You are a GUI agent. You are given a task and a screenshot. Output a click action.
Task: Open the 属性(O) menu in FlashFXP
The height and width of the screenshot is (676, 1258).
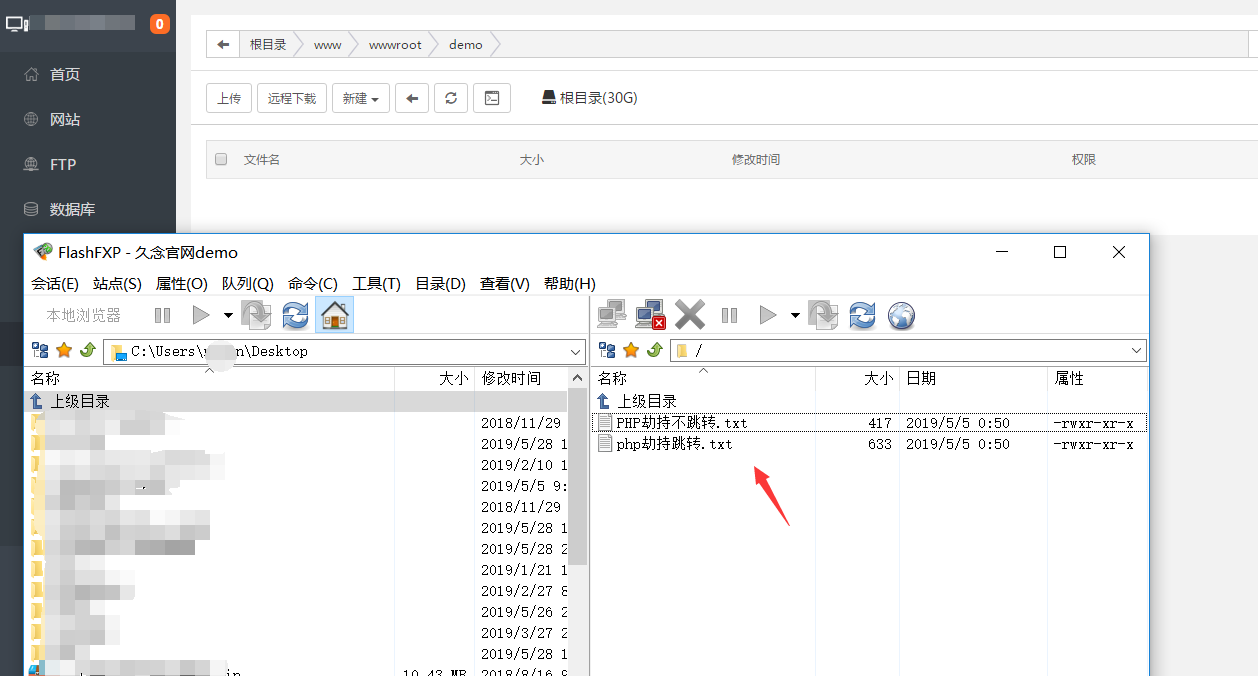click(182, 284)
